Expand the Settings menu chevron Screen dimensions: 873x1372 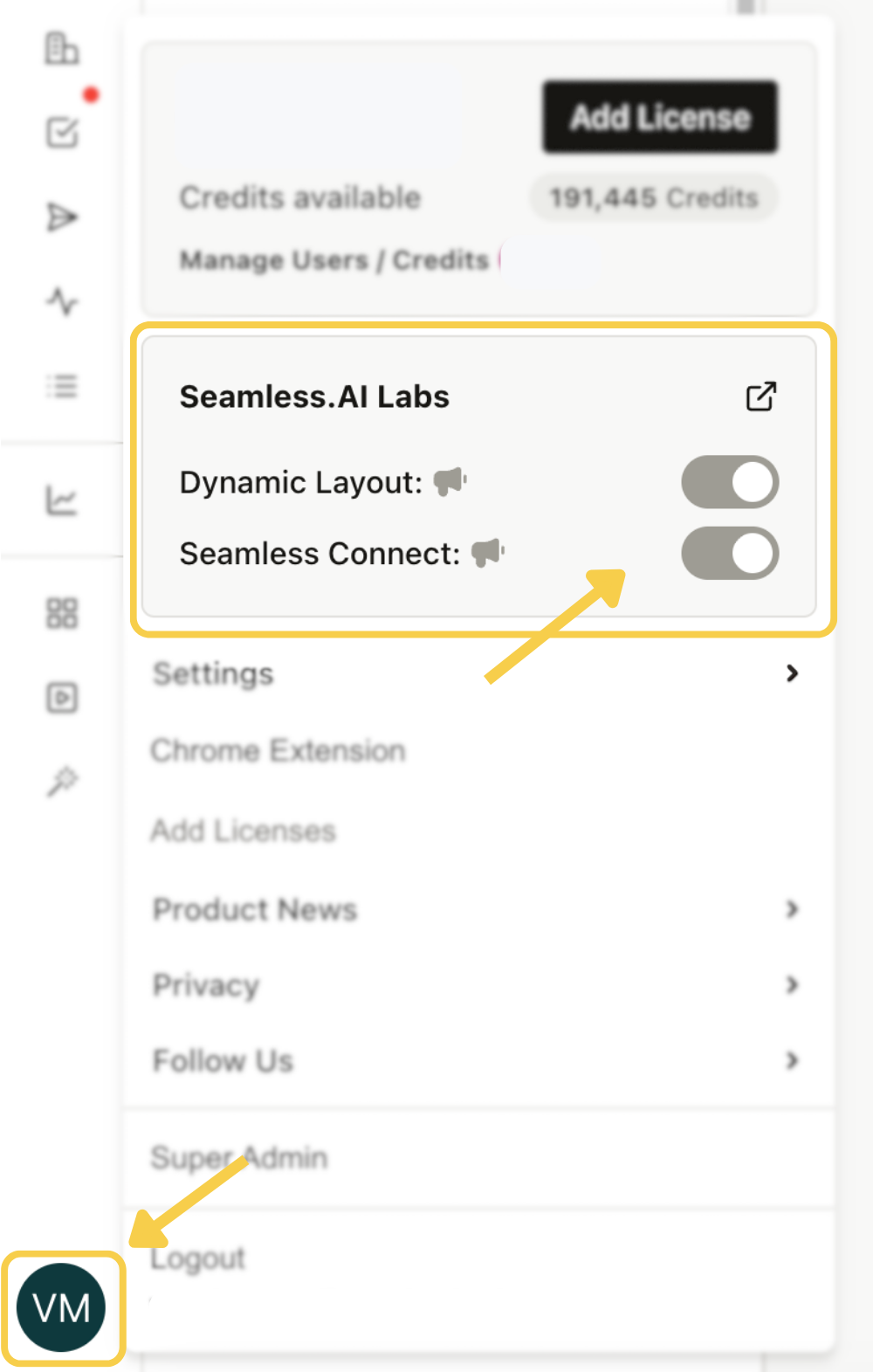click(x=792, y=673)
